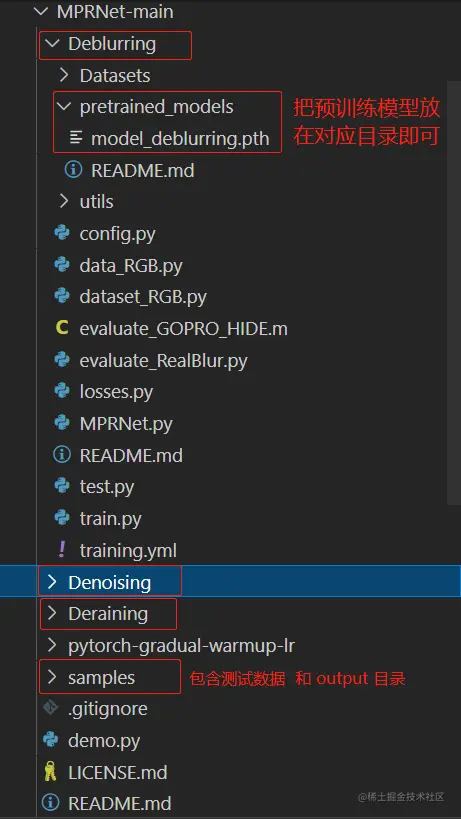Select the utils folder label

97,202
